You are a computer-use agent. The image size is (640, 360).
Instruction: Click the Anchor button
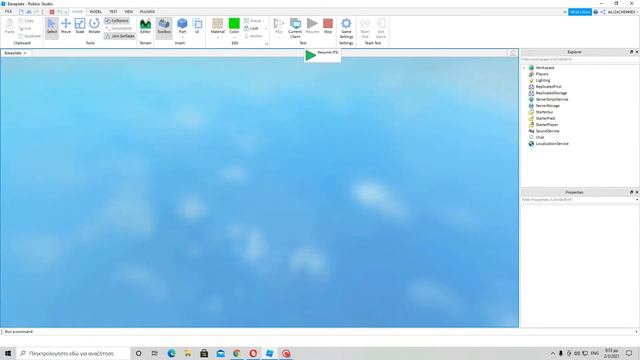click(x=253, y=36)
